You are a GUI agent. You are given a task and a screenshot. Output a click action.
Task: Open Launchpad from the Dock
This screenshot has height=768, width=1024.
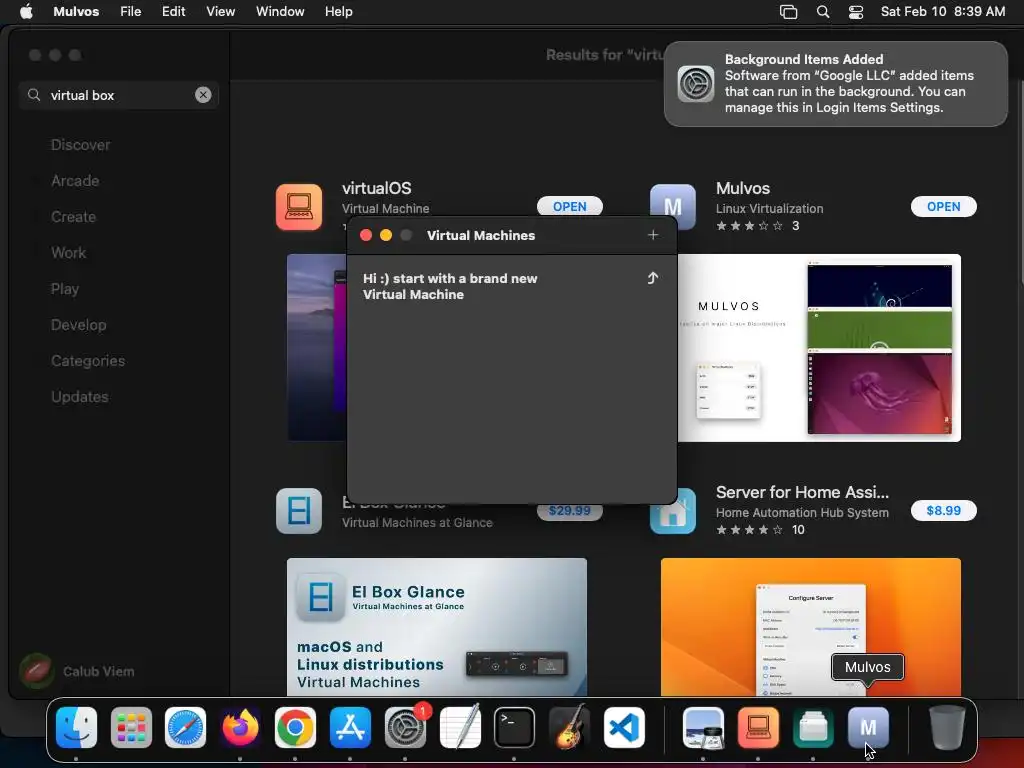tap(131, 728)
